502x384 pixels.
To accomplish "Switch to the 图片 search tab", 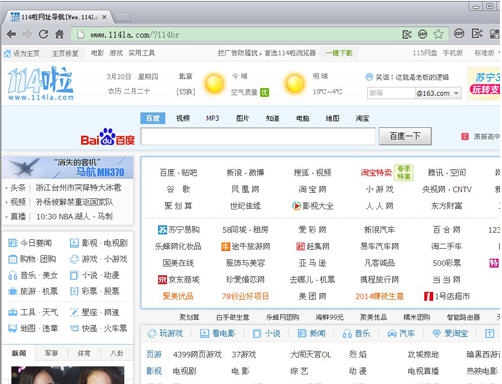I will [242, 118].
